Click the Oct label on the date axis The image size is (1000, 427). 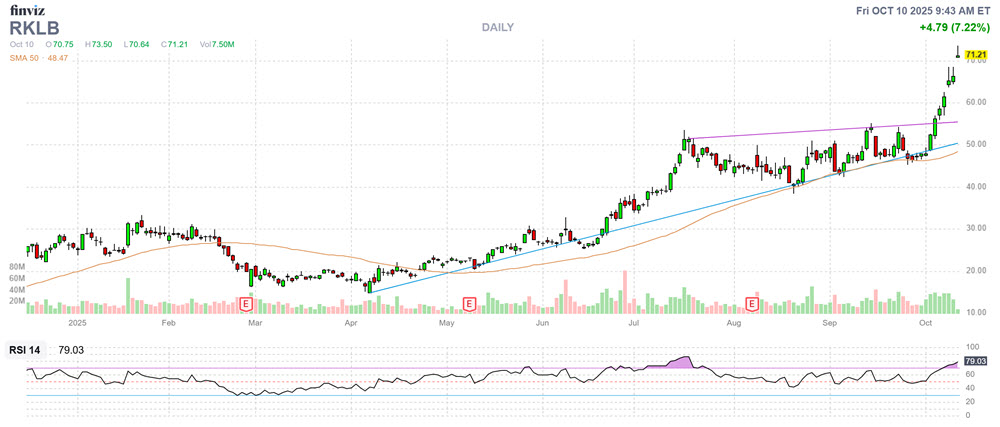point(925,324)
